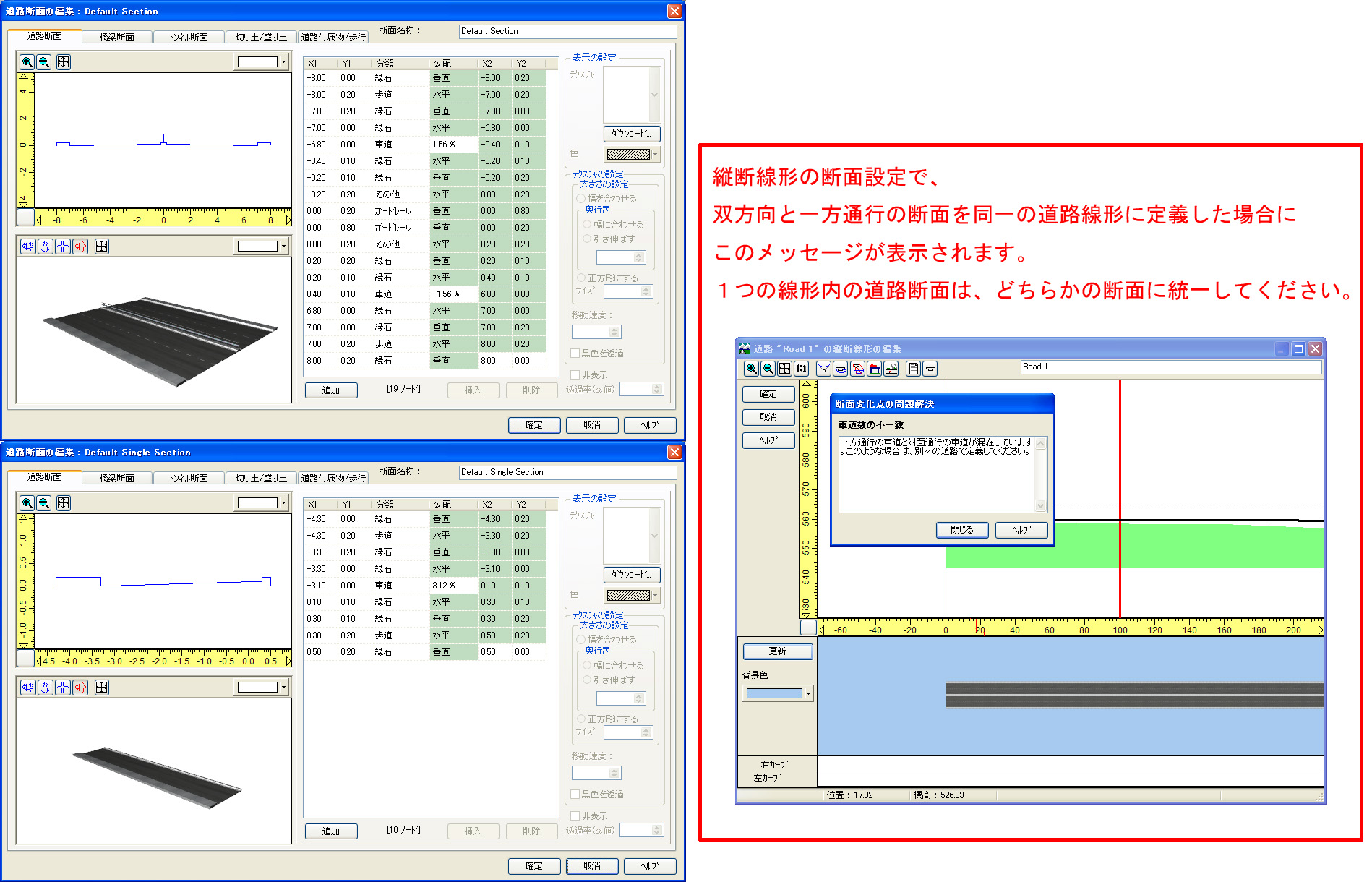1372x882 pixels.
Task: Fit the Default Single Section 2D profile to view
Action: [64, 503]
